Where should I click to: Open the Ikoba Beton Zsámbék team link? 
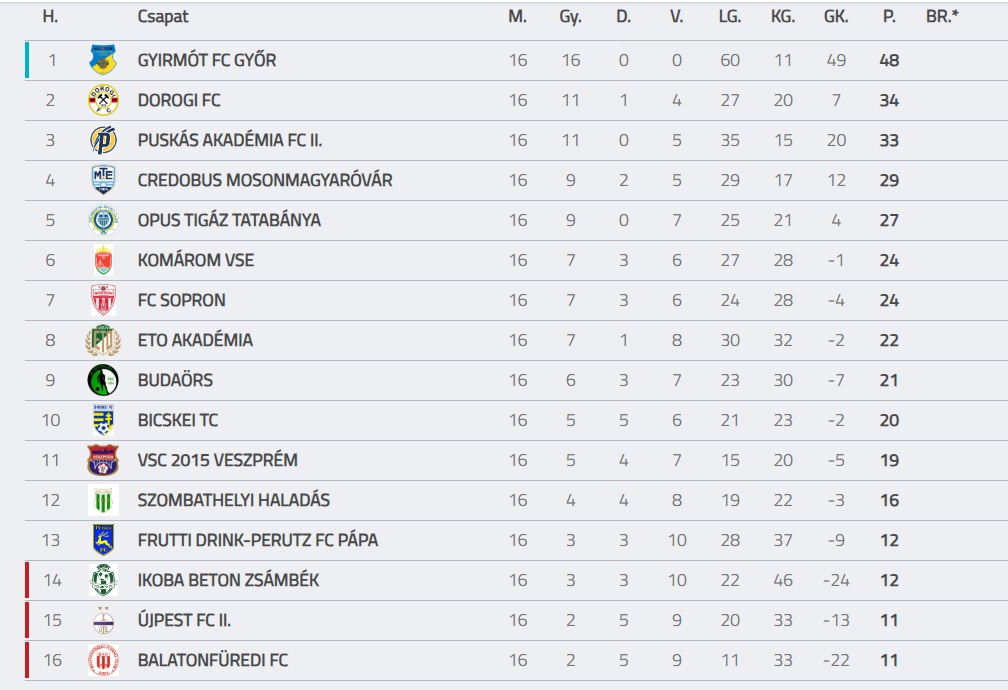tap(228, 580)
